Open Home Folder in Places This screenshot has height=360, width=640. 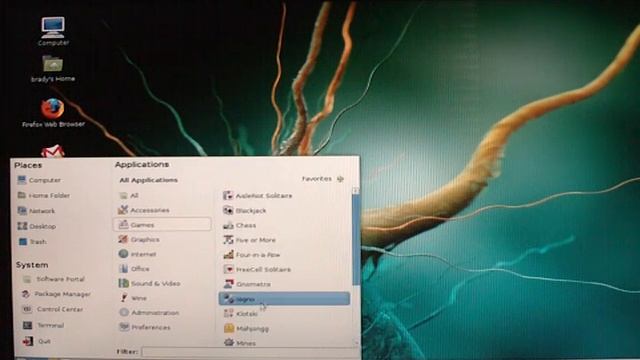pyautogui.click(x=44, y=196)
